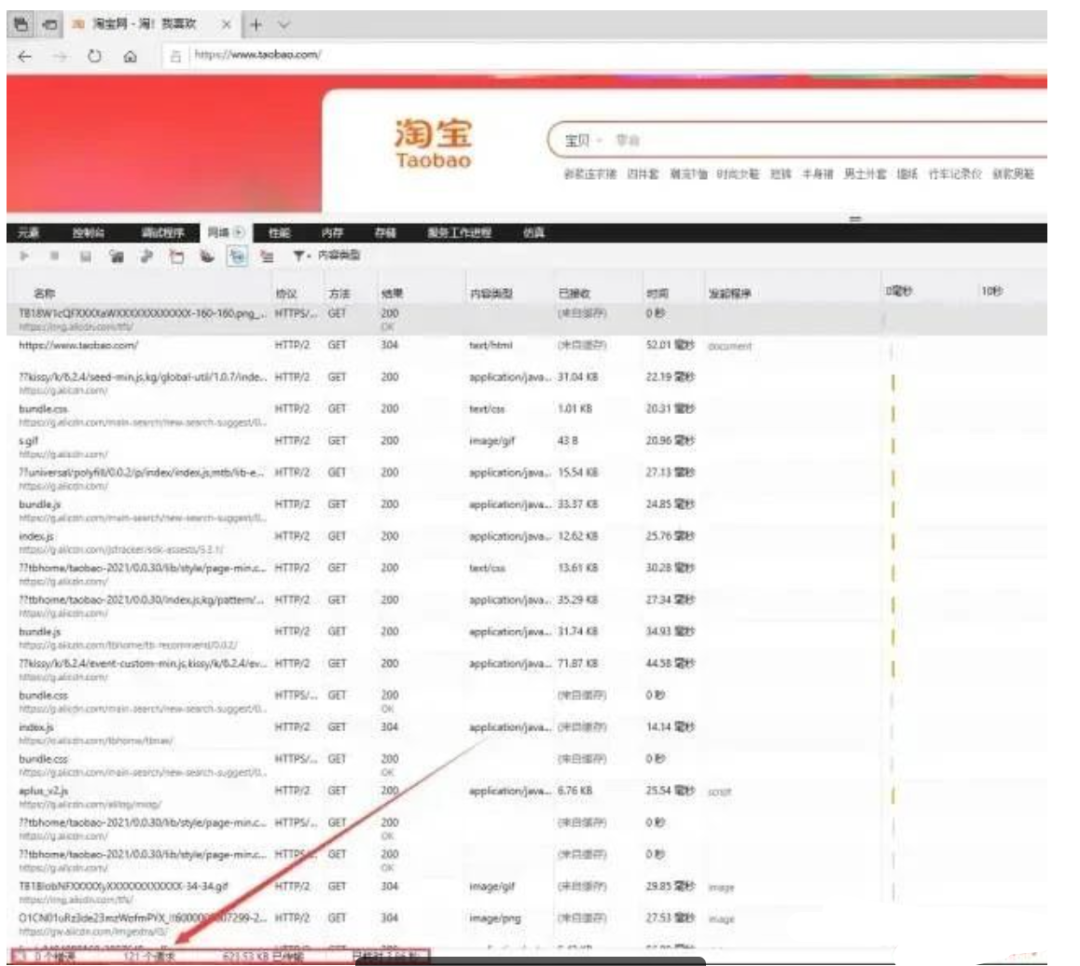Click the 121 个请求 status bar entry

(149, 956)
